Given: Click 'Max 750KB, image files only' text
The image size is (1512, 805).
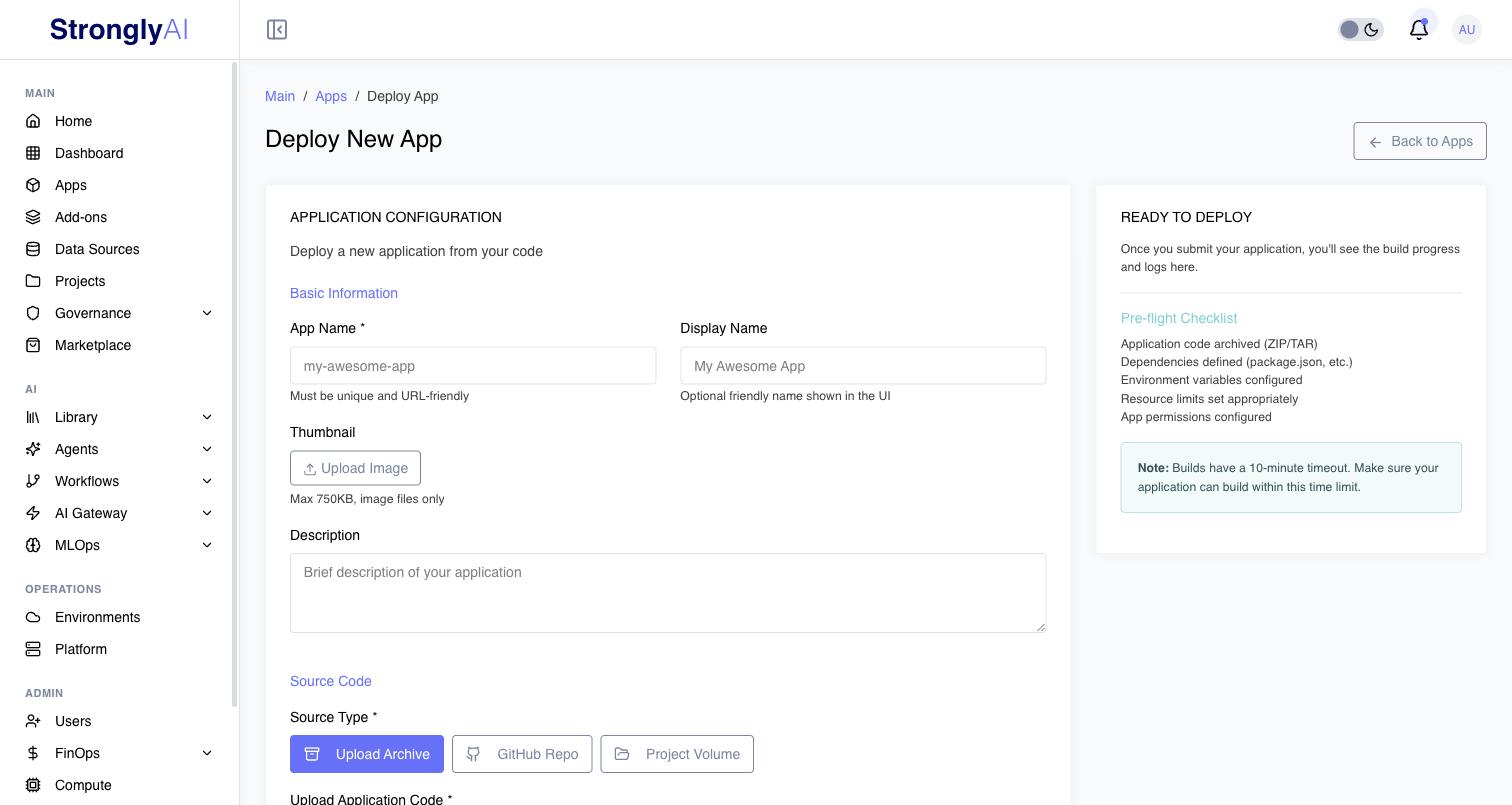Looking at the screenshot, I should [367, 499].
